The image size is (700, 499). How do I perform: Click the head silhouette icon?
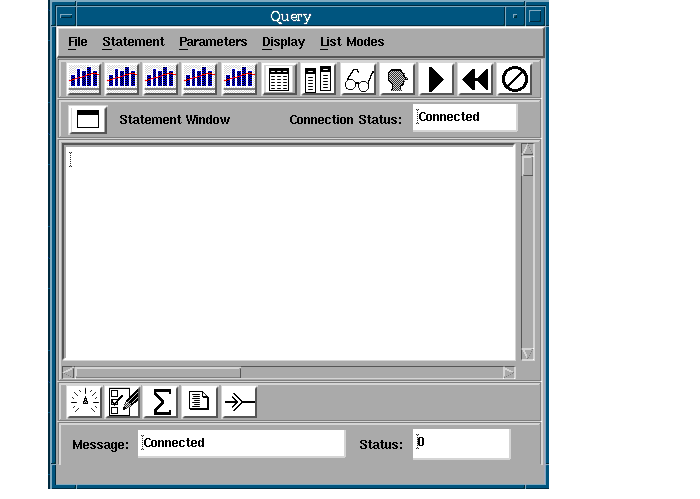pos(397,79)
